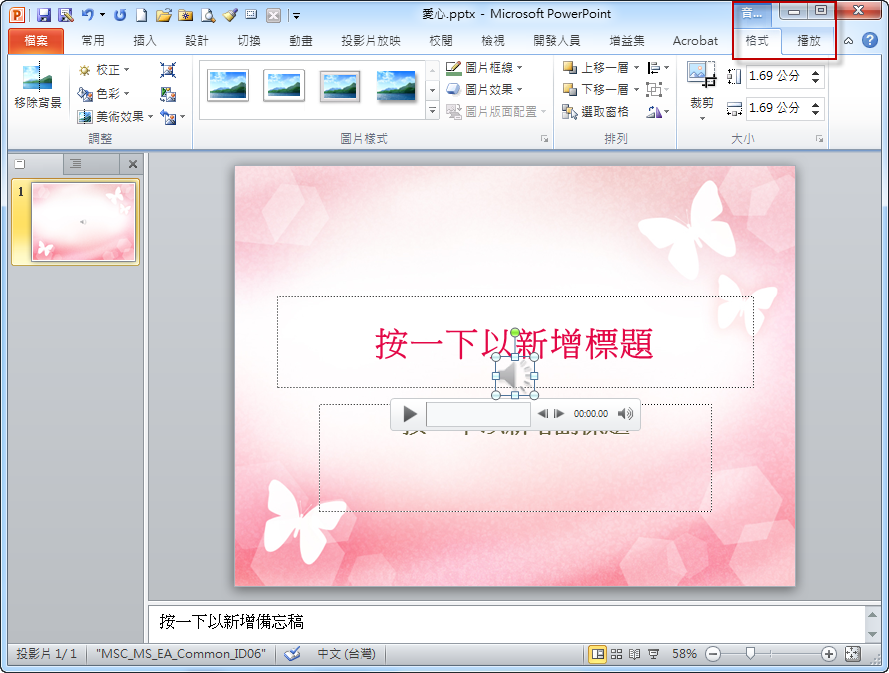Expand the picture styles gallery More button

click(x=433, y=111)
